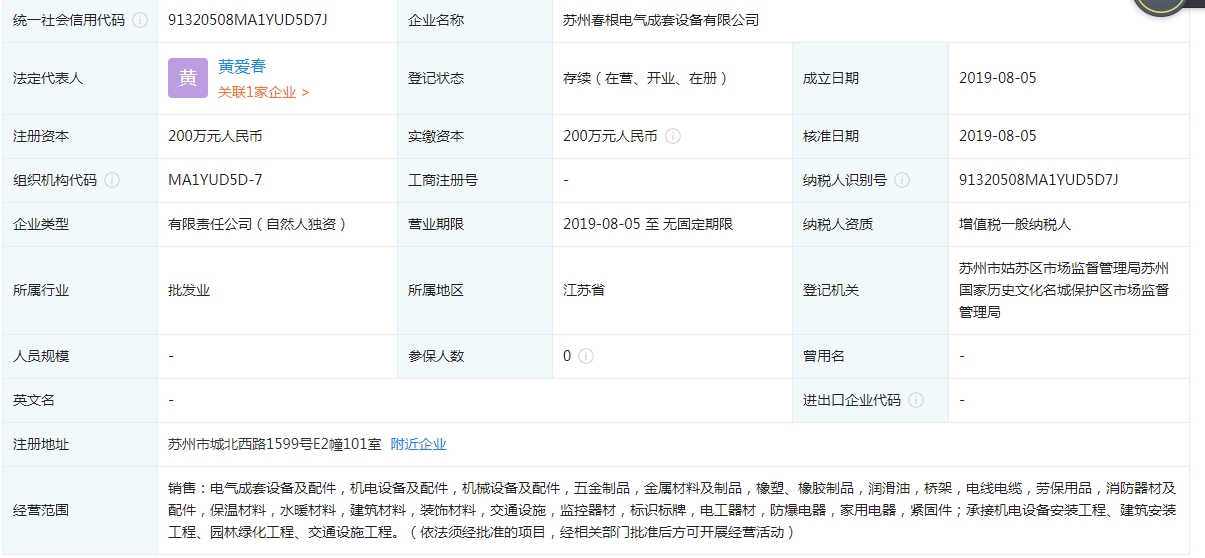The image size is (1205, 558).
Task: Open 附近企业 nearby companies link
Action: [418, 444]
